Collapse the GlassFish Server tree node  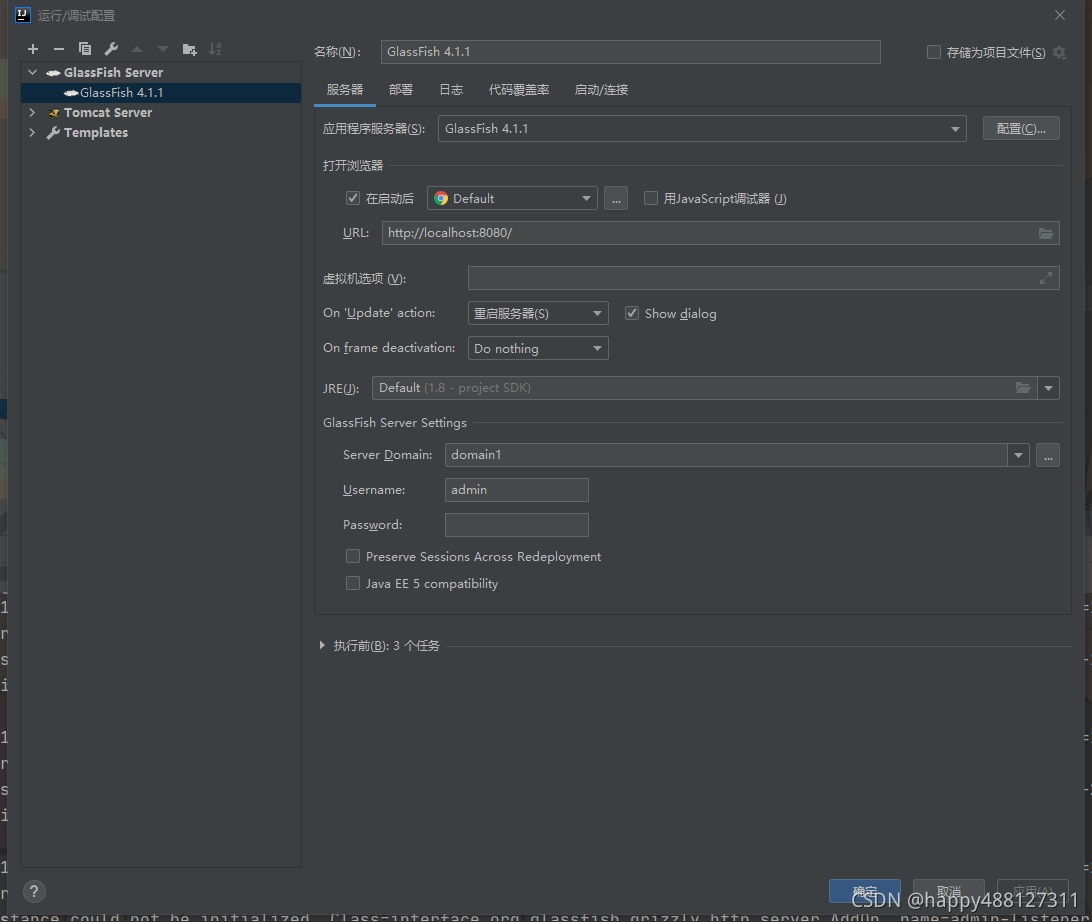tap(32, 72)
